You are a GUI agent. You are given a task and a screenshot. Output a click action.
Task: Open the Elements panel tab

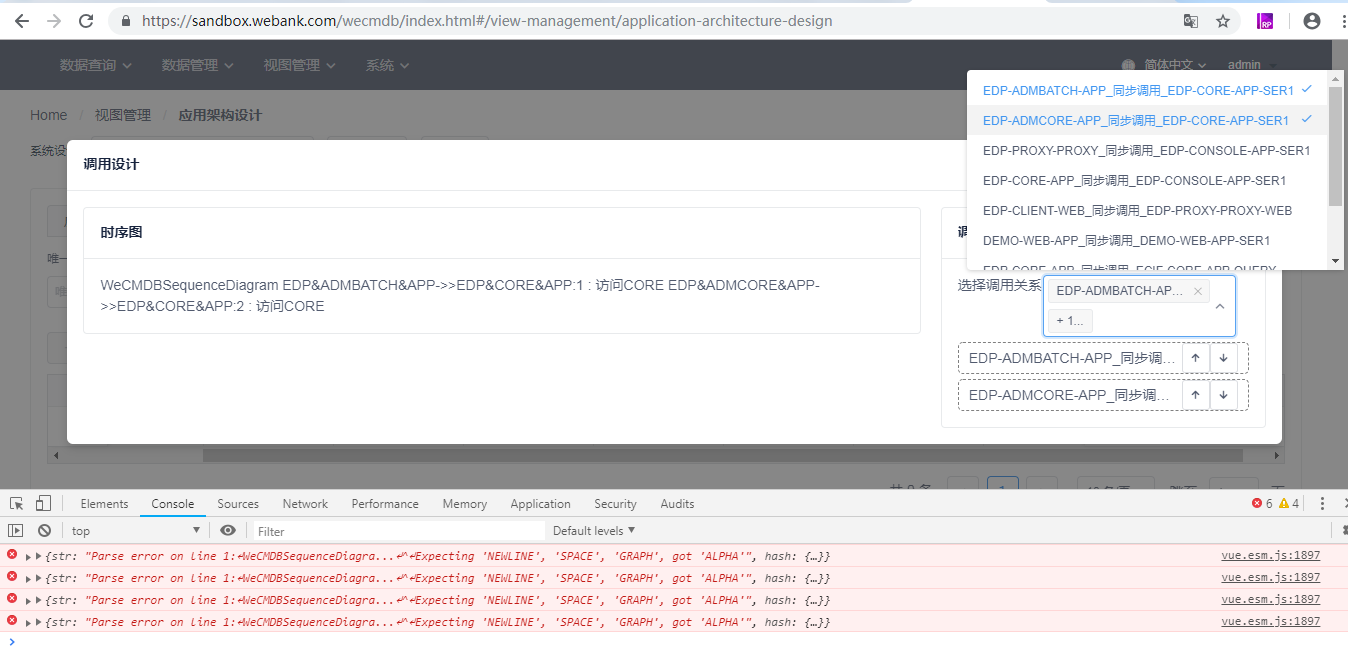104,503
